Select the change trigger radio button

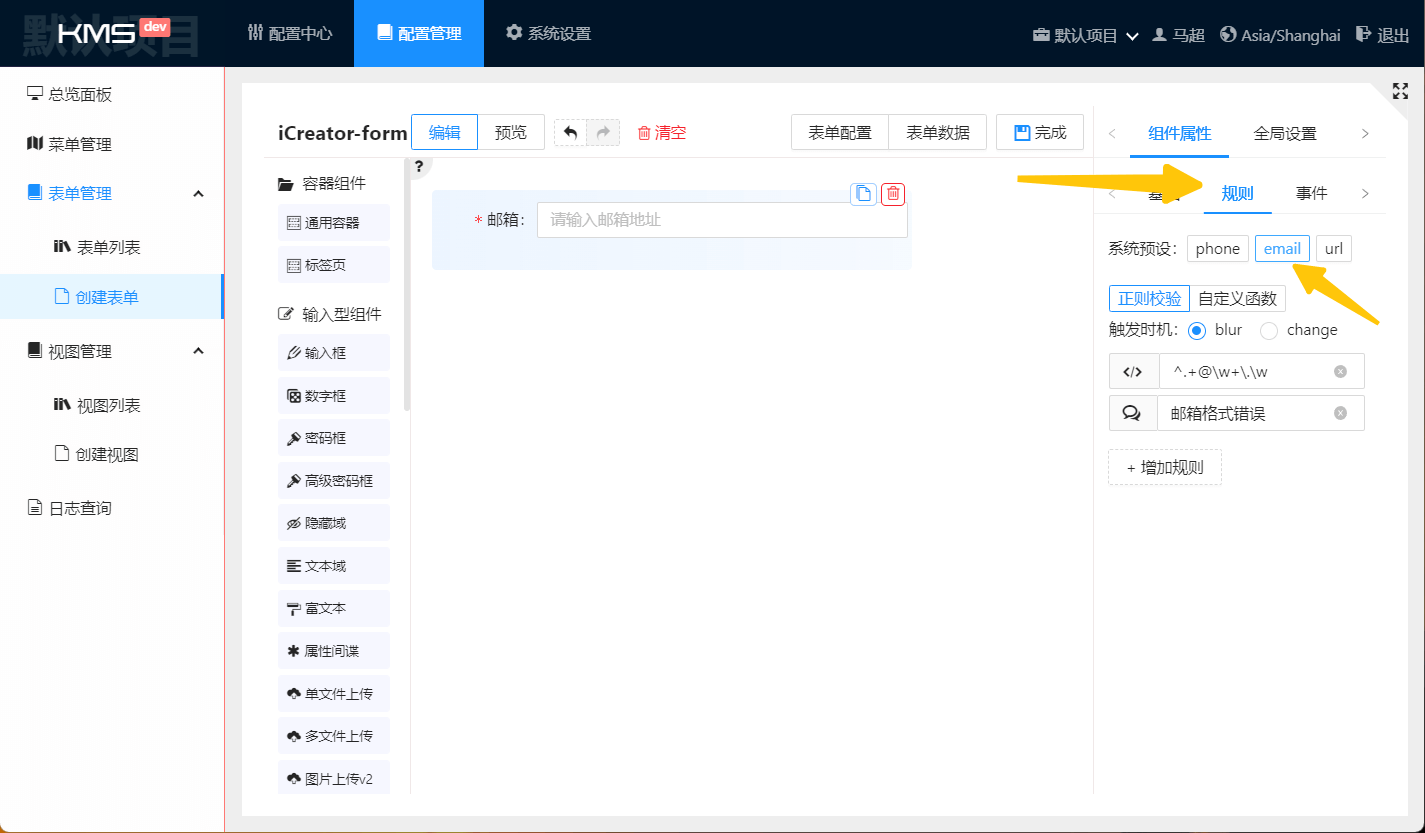(1269, 331)
